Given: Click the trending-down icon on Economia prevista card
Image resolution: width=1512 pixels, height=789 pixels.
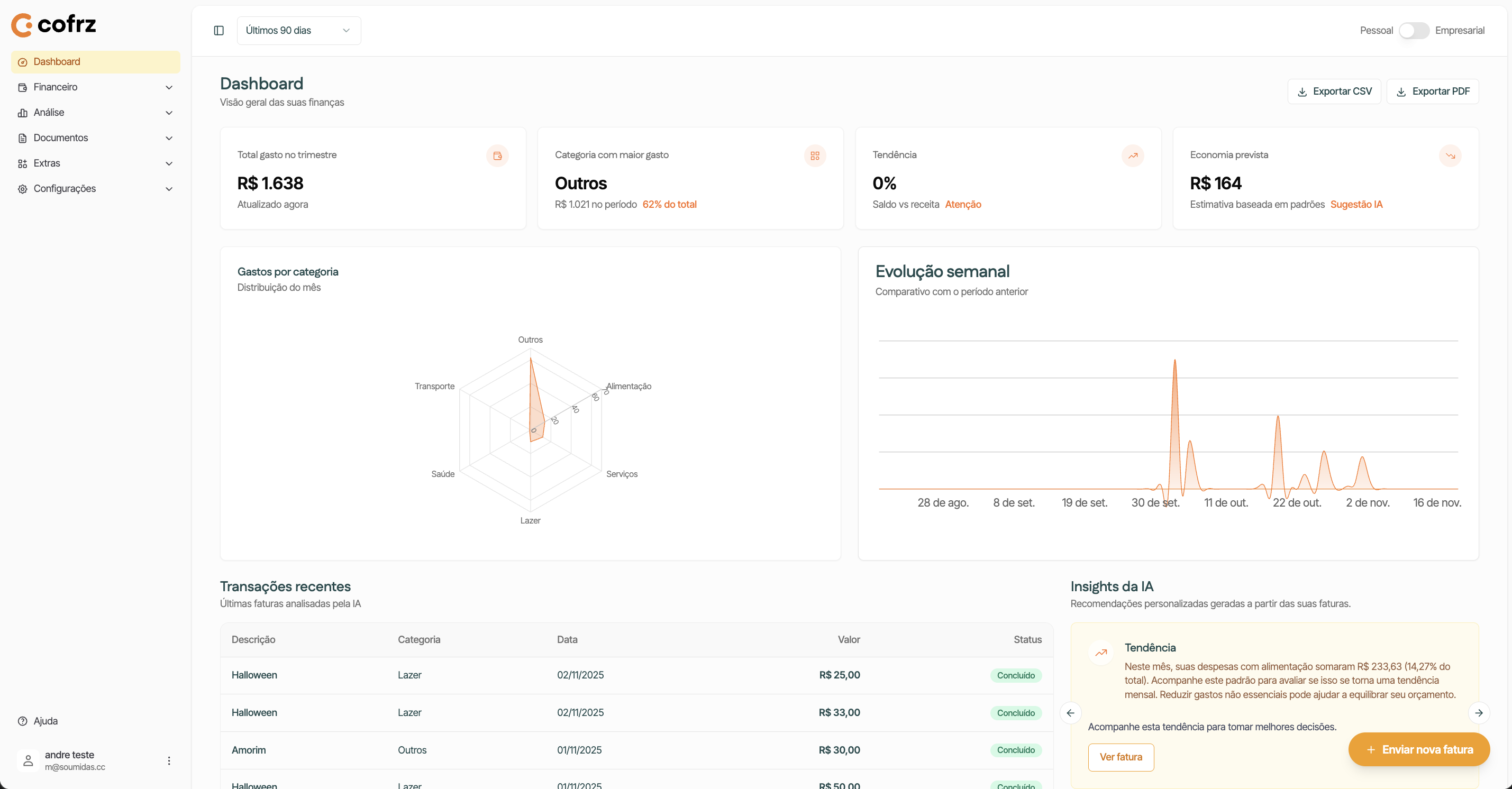Looking at the screenshot, I should (1450, 155).
